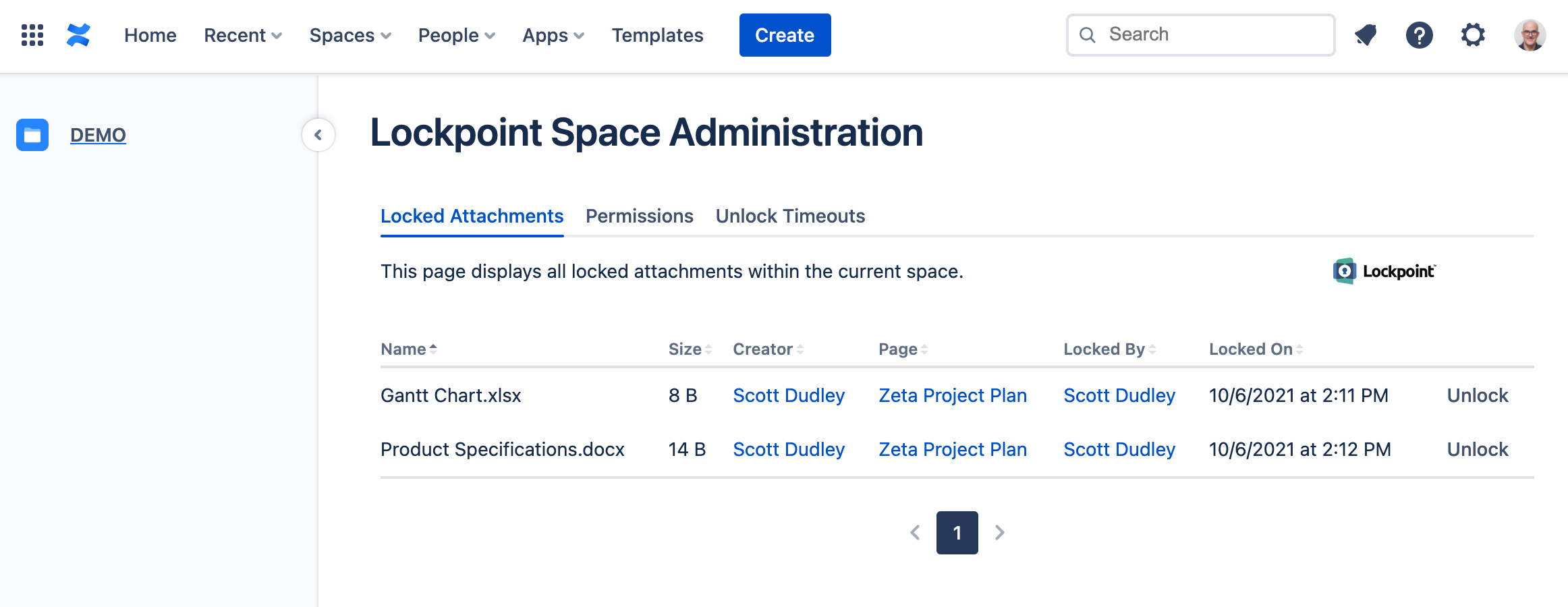The image size is (1568, 607).
Task: Go to Home in the top navigation
Action: 150,35
